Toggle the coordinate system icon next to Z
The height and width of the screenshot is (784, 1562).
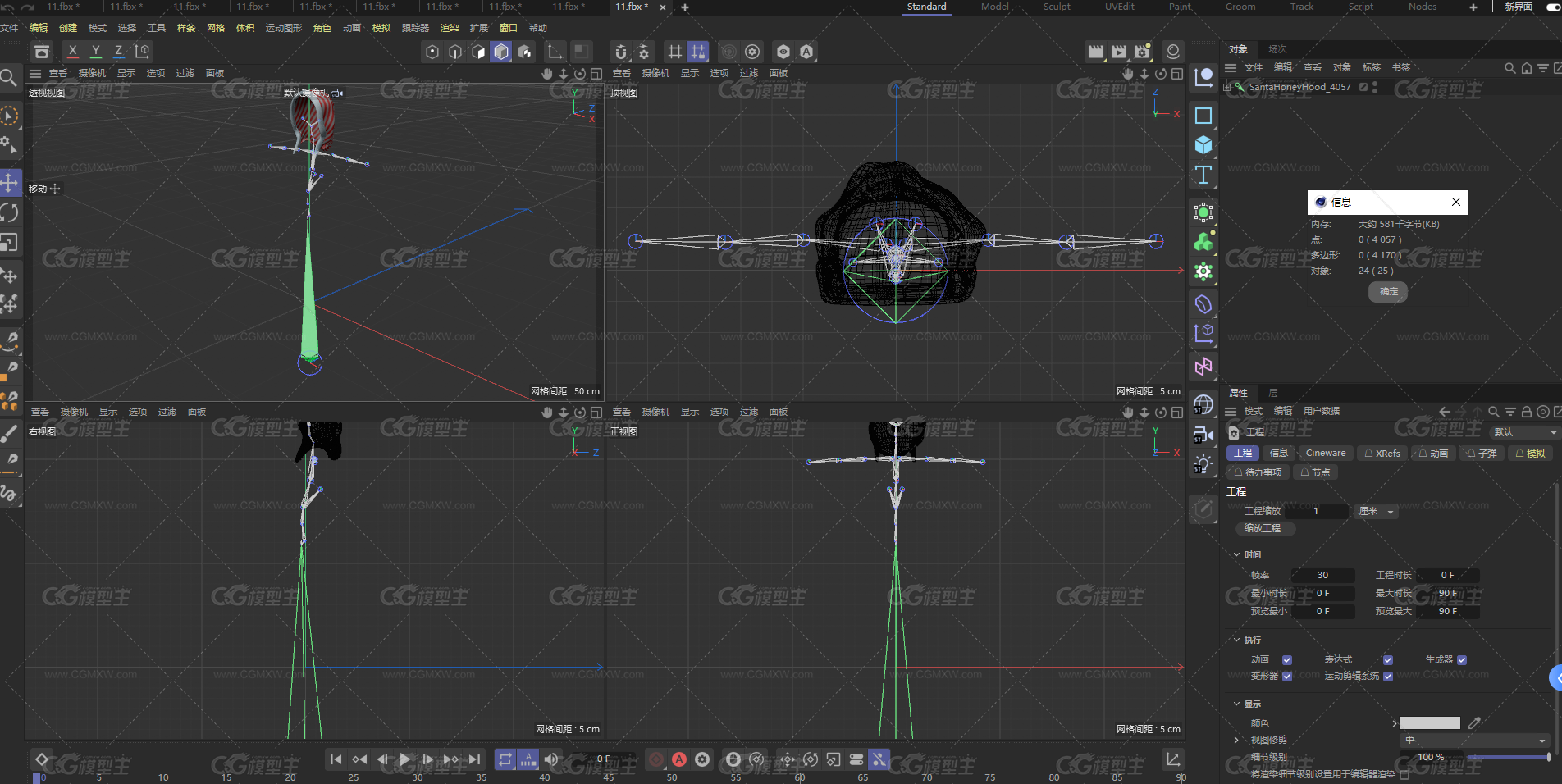tap(142, 51)
